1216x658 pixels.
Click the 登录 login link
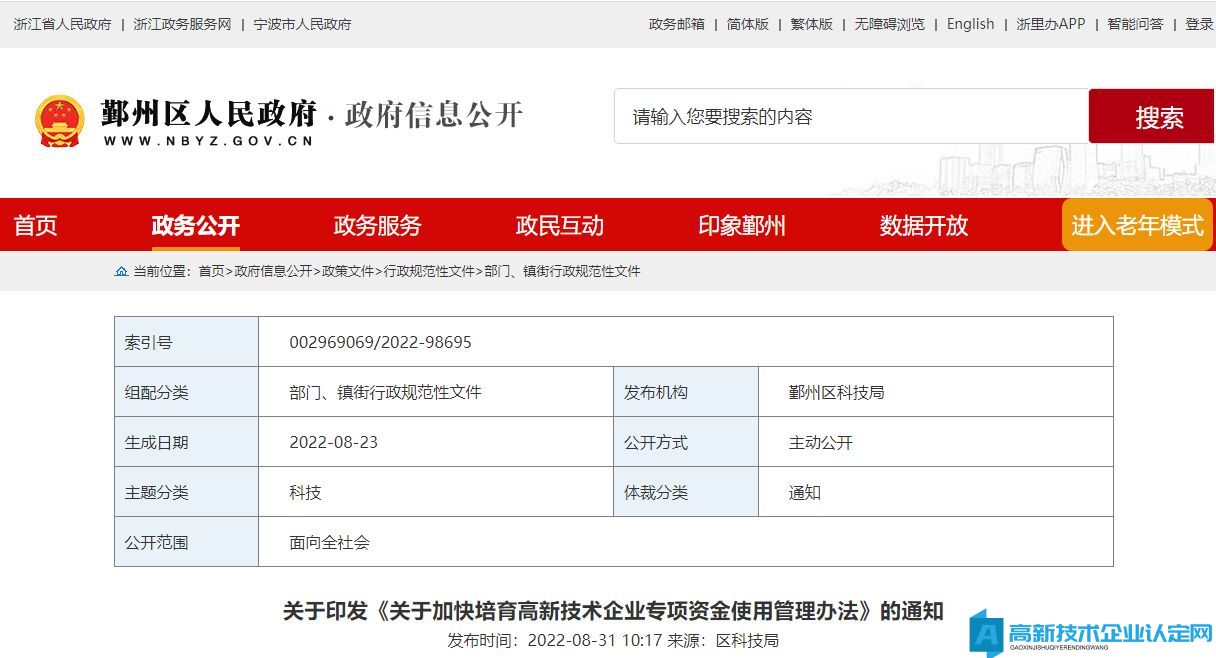click(1199, 24)
